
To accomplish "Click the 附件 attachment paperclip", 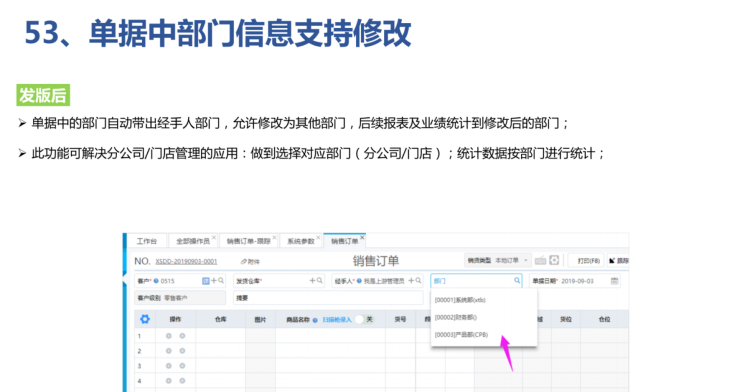I will click(x=250, y=261).
